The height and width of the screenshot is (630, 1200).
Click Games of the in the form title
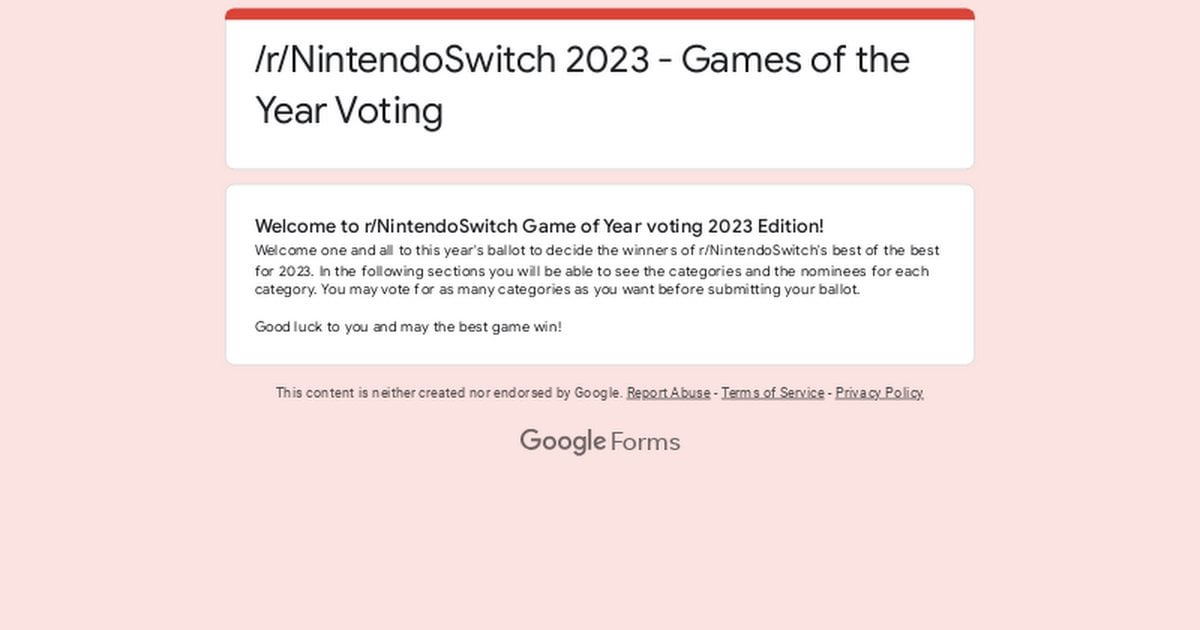point(795,60)
